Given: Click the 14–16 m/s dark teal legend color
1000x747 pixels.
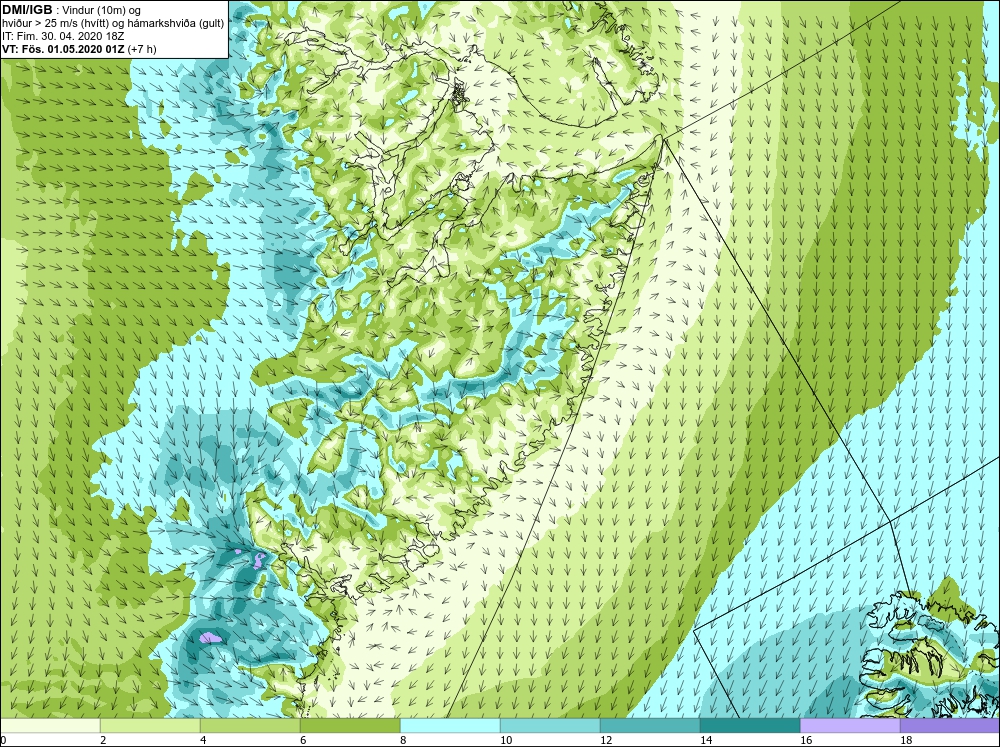Looking at the screenshot, I should pos(750,726).
